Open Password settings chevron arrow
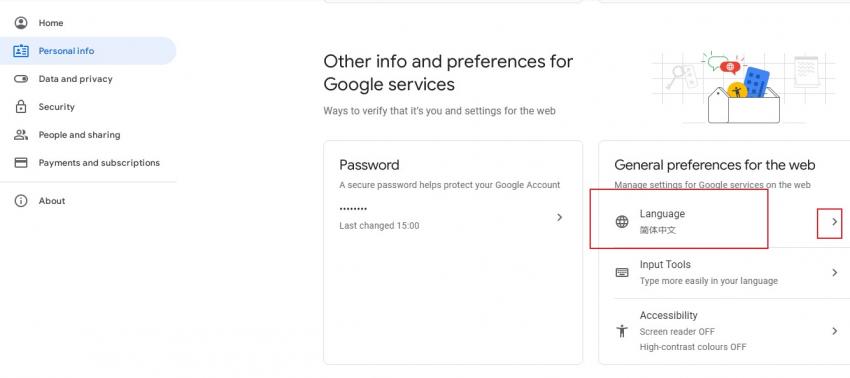Screen dimensions: 850x378 pos(559,217)
